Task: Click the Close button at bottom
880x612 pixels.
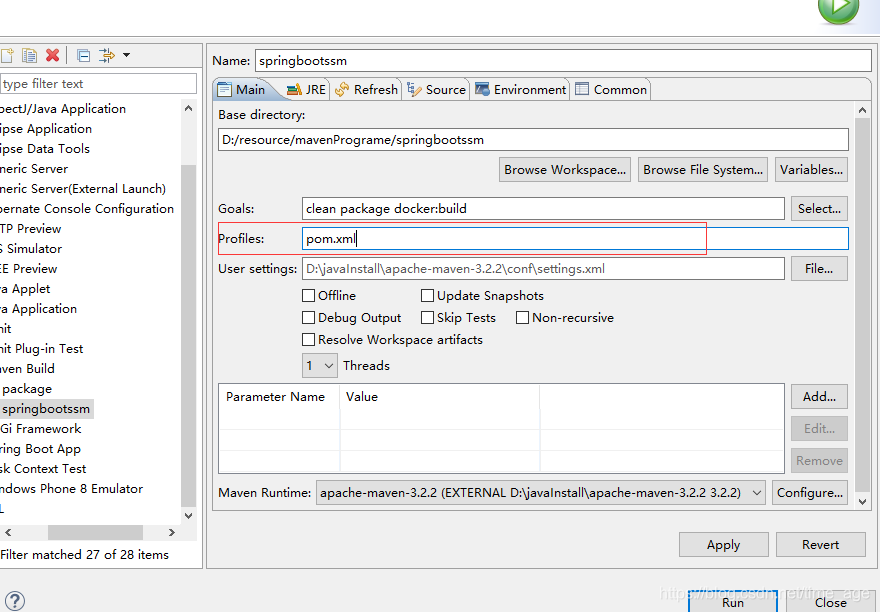Action: point(831,601)
